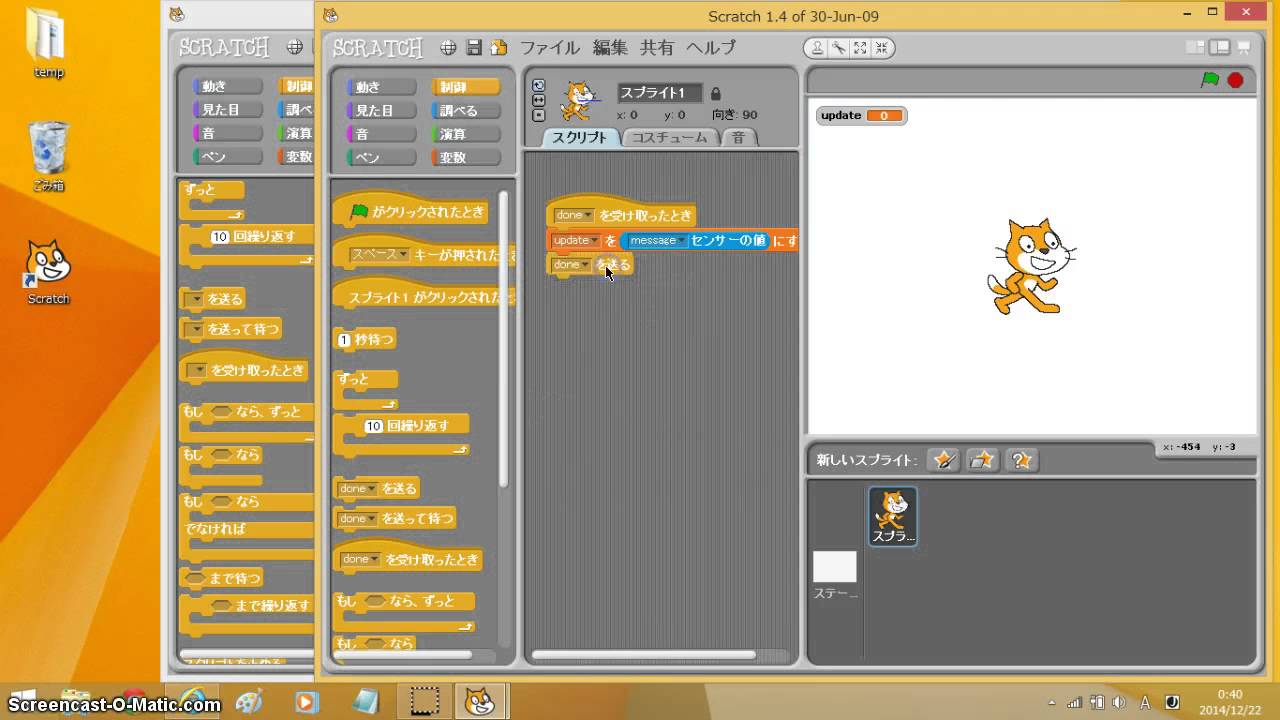Viewport: 1280px width, 720px height.
Task: Select 演算 category in front window
Action: 467,133
